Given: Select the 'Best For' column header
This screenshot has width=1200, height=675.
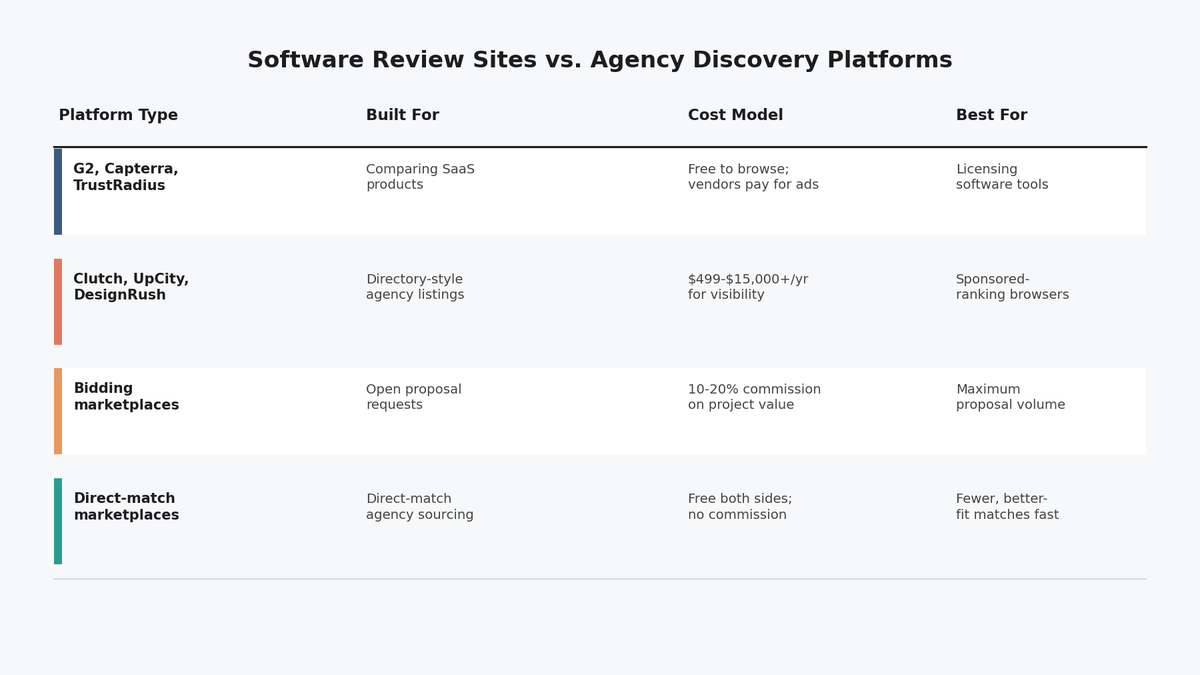Looking at the screenshot, I should point(991,116).
